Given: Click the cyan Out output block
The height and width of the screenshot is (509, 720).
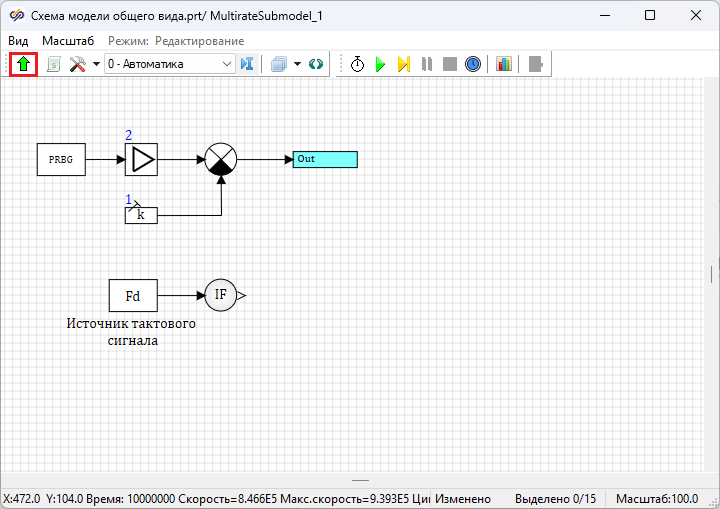Looking at the screenshot, I should tap(324, 159).
